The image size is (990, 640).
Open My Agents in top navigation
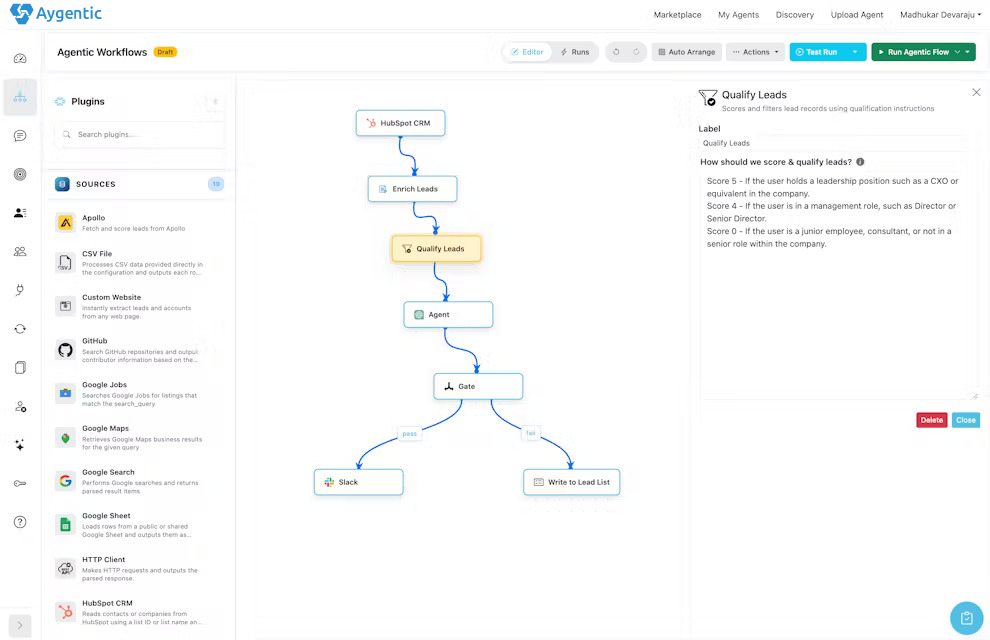click(738, 15)
